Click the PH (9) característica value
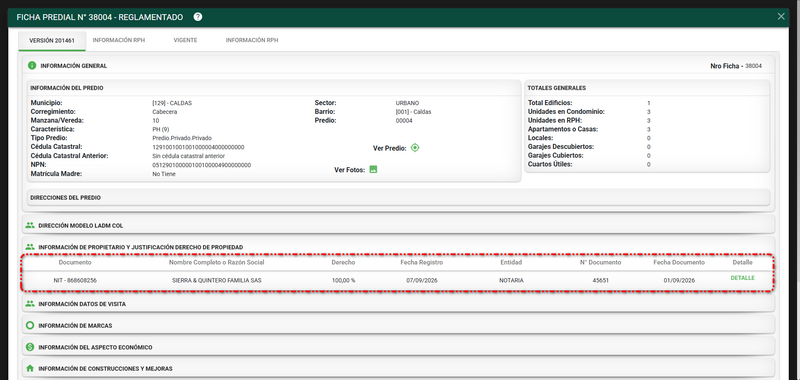 pyautogui.click(x=160, y=130)
